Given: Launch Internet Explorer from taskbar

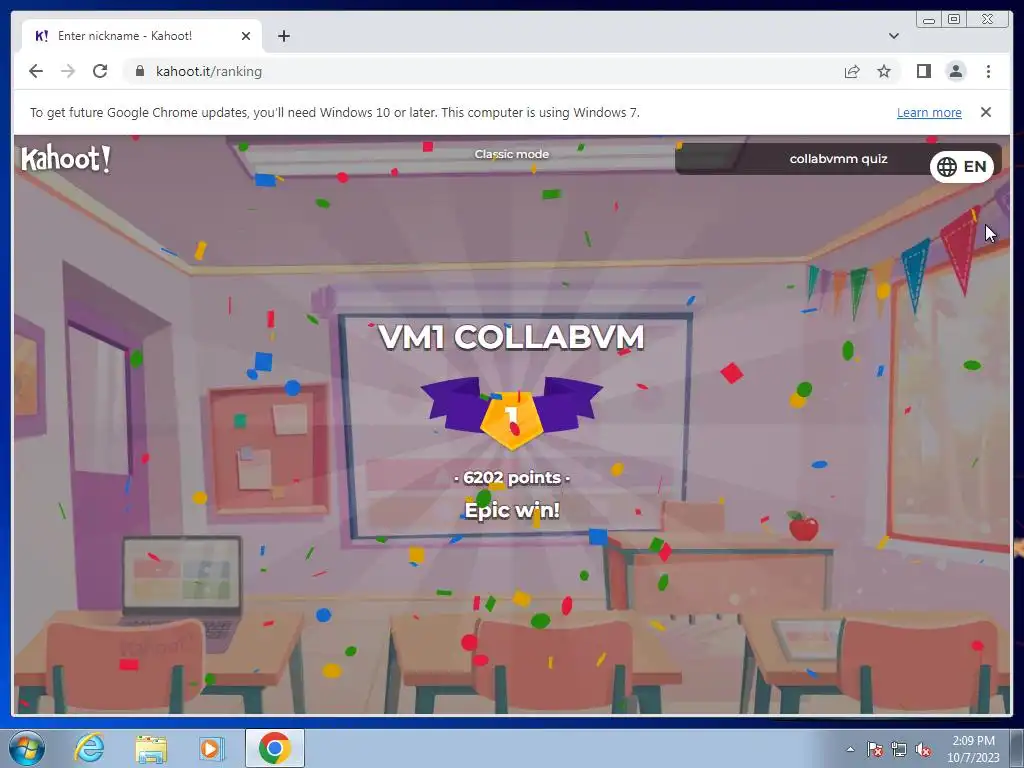Looking at the screenshot, I should (x=89, y=748).
